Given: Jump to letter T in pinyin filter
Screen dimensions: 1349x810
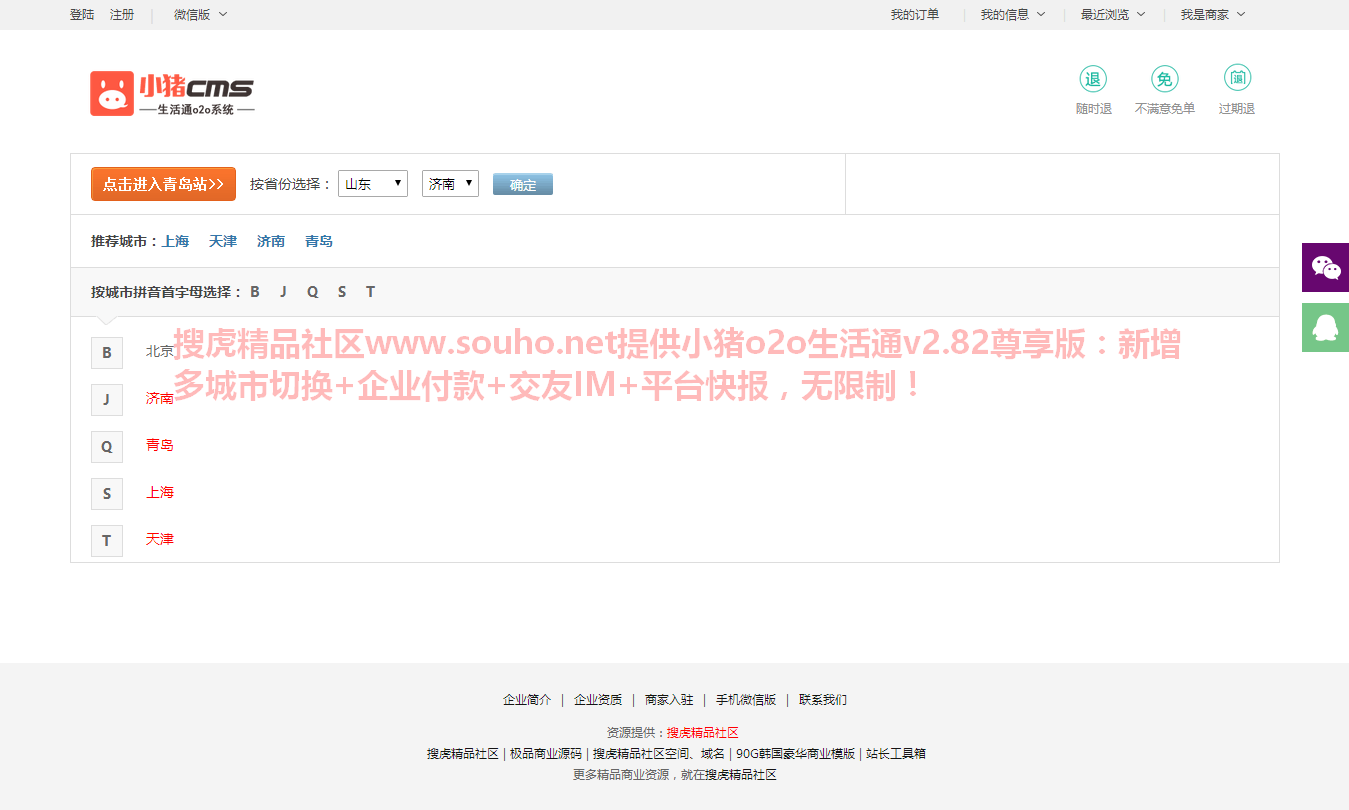Looking at the screenshot, I should click(370, 292).
